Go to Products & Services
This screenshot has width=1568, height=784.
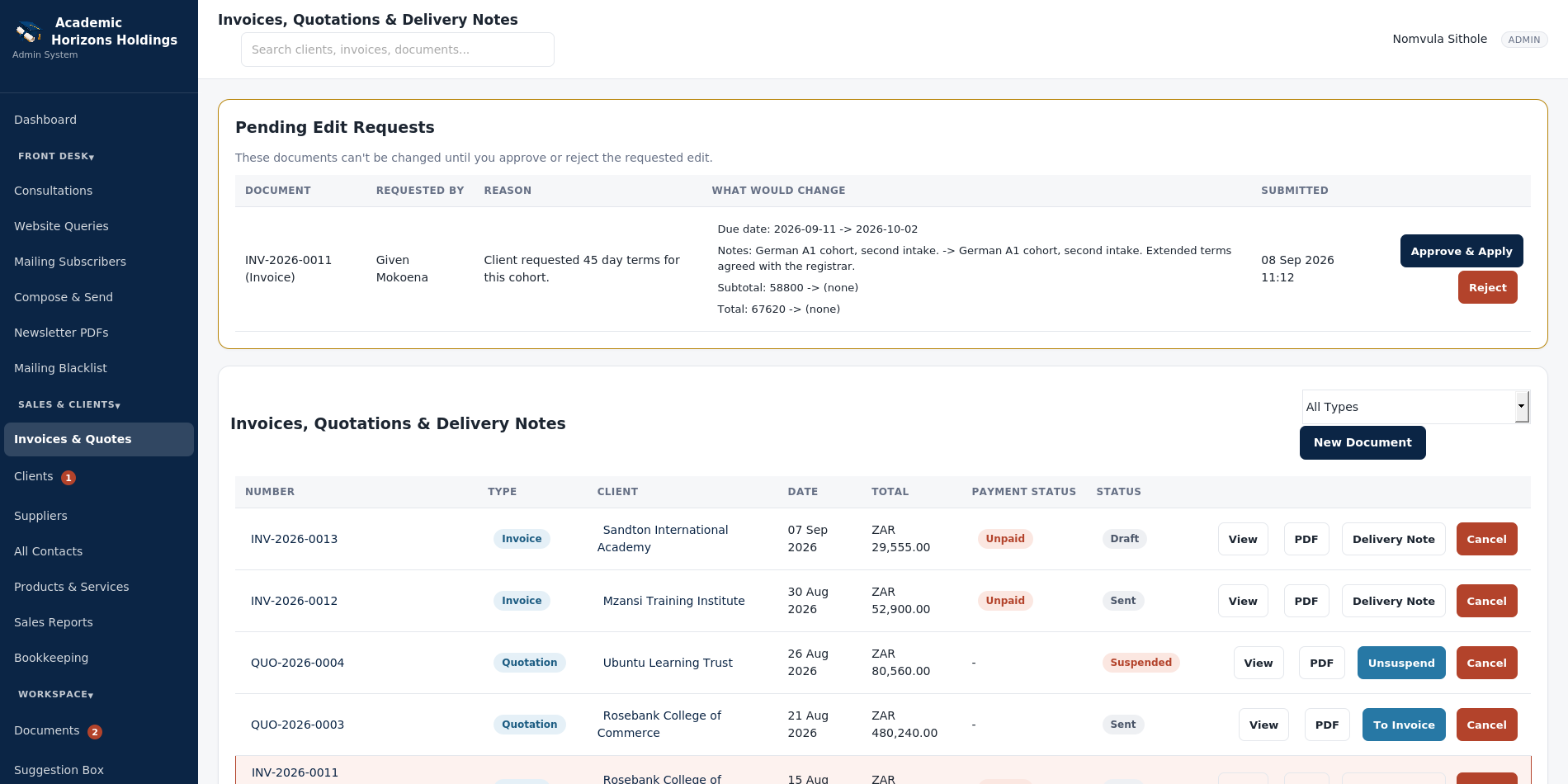(x=99, y=587)
